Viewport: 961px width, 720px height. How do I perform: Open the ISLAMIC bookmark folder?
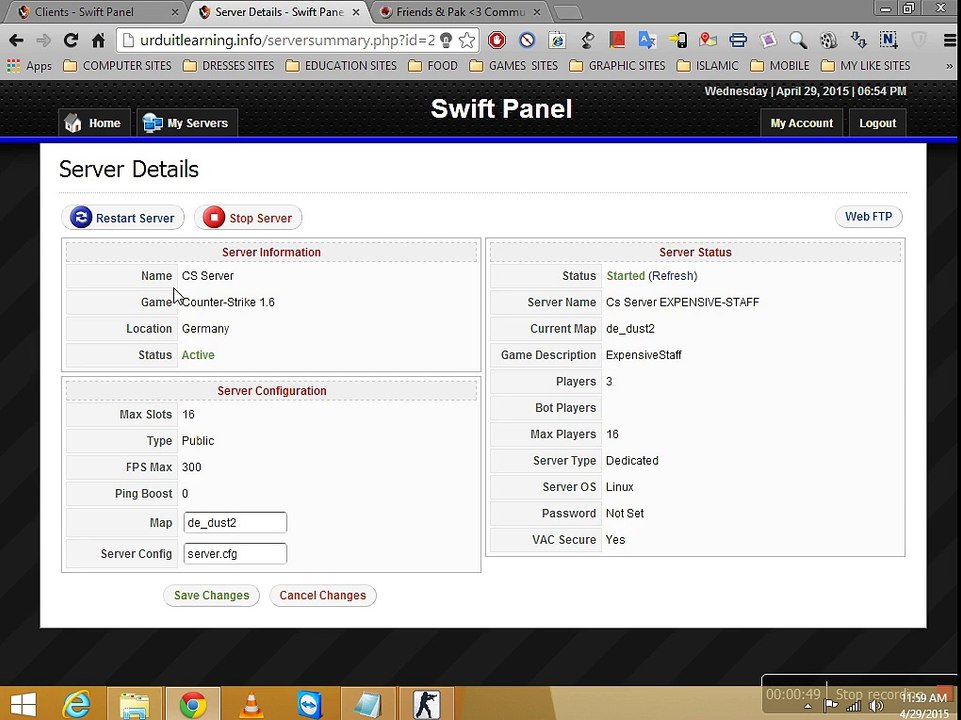(707, 66)
